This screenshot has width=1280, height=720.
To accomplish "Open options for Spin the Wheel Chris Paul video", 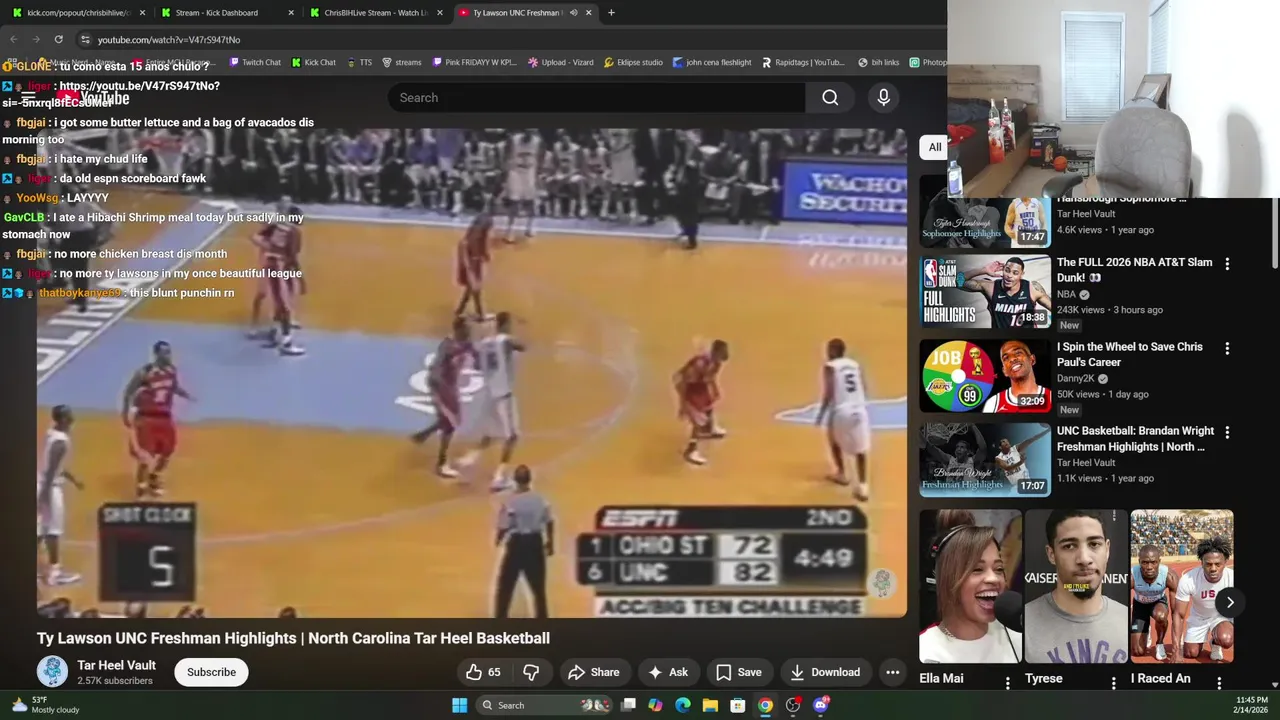I will tap(1227, 348).
